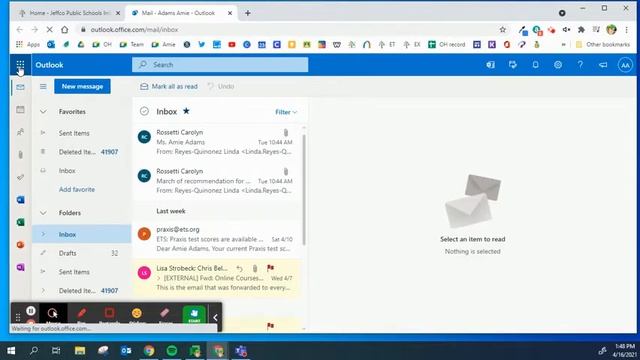This screenshot has height=360, width=640.
Task: Open Spotify from the taskbar
Action: pyautogui.click(x=172, y=351)
